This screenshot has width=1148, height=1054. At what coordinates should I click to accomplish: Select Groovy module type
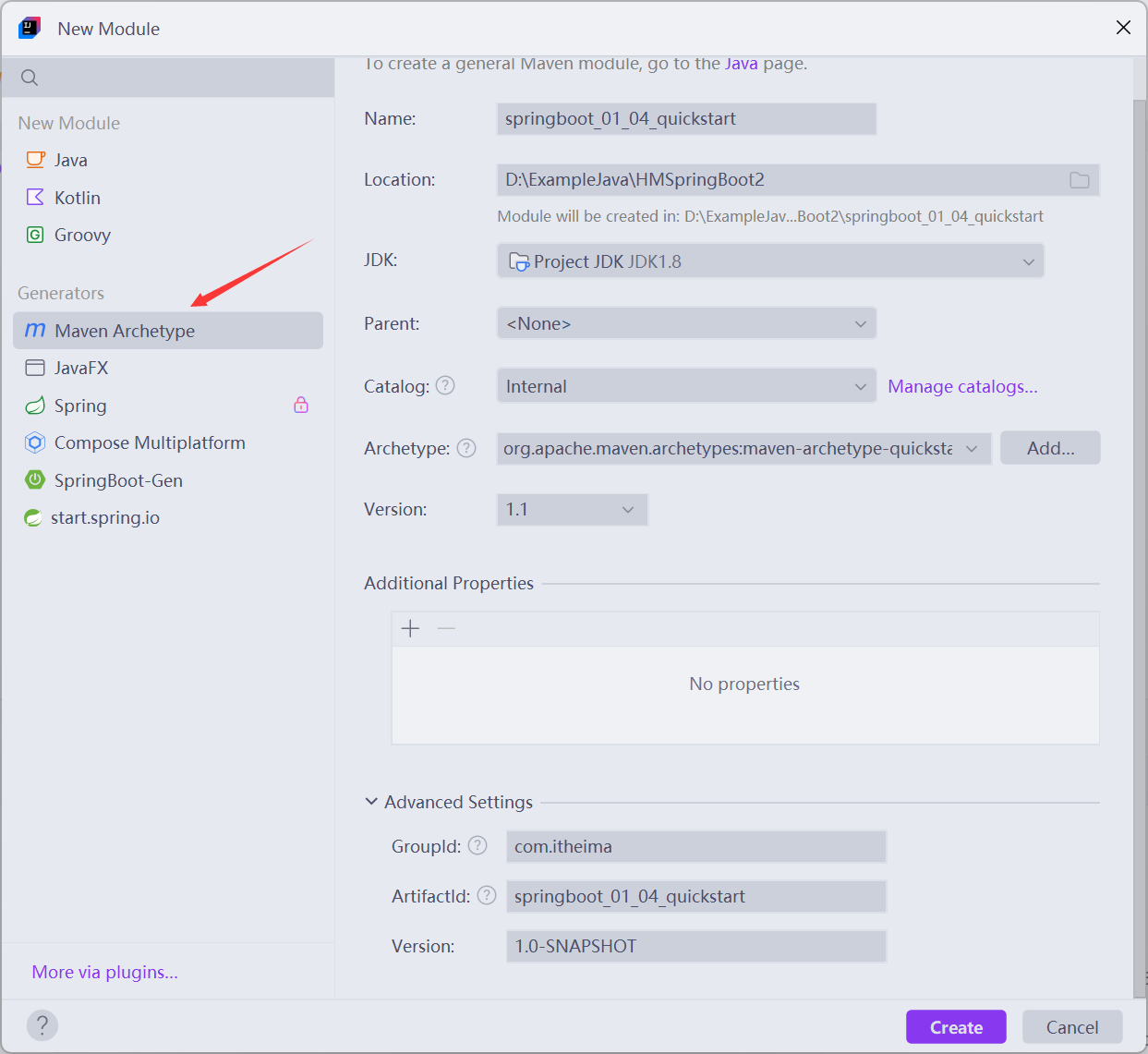pyautogui.click(x=168, y=235)
